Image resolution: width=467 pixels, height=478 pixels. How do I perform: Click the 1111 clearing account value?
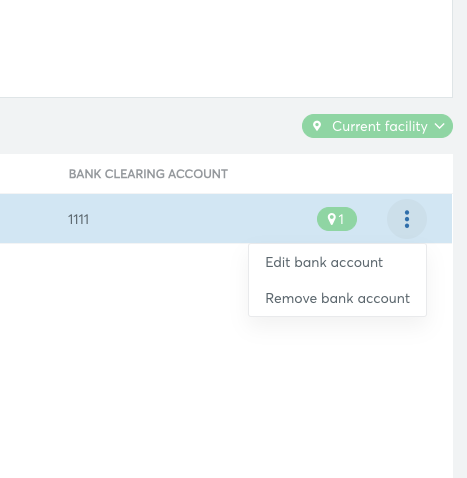[x=78, y=219]
